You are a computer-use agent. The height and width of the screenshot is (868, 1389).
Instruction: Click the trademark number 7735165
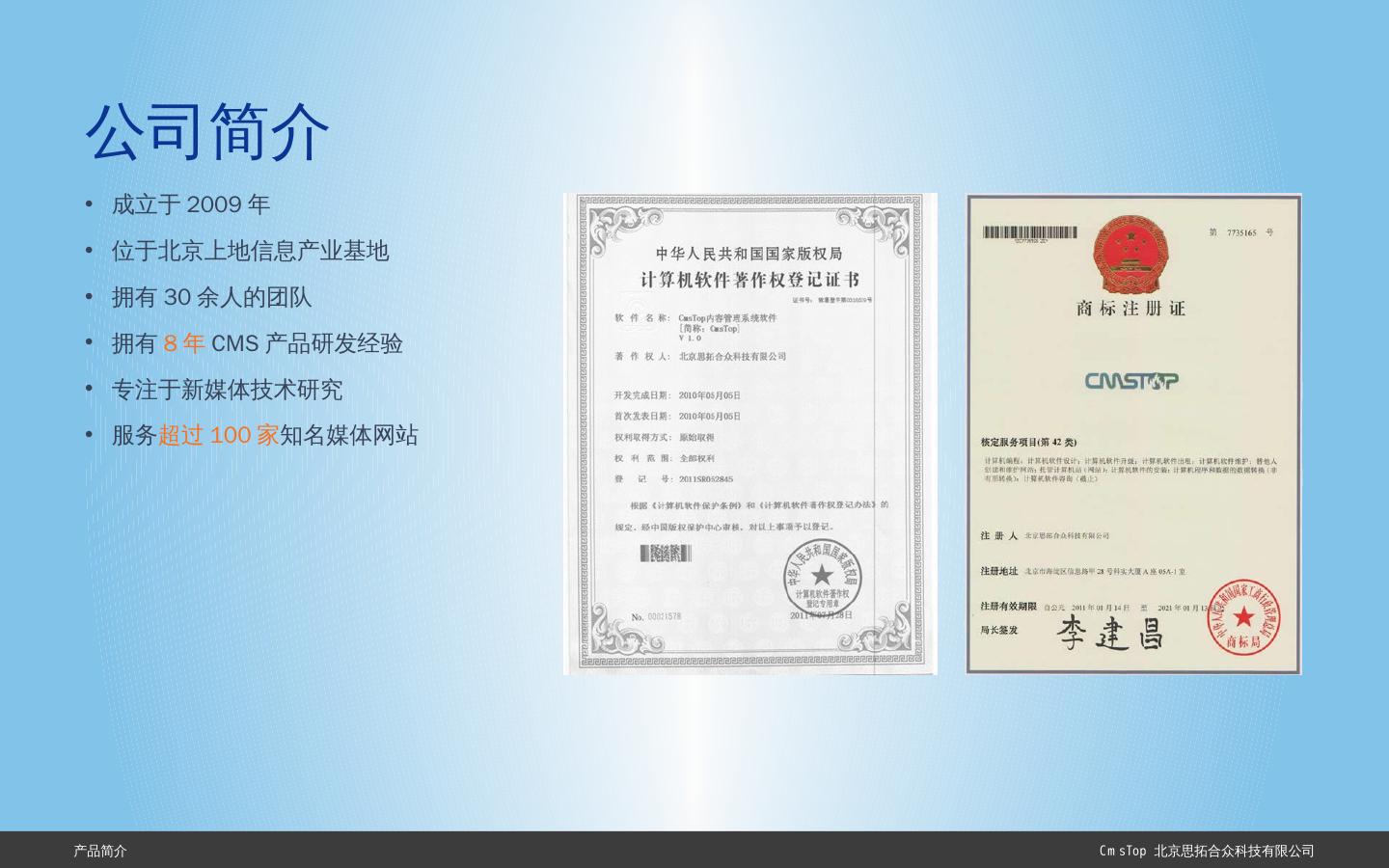coord(1241,232)
